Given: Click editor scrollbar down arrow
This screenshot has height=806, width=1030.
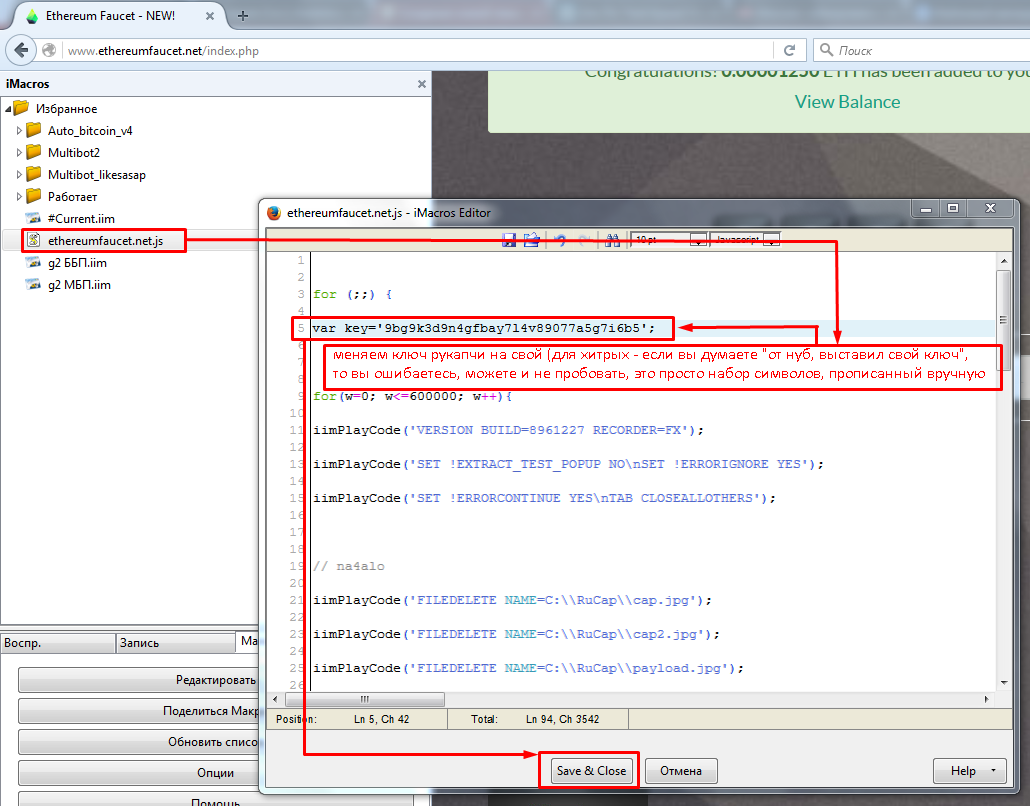Looking at the screenshot, I should click(x=1004, y=683).
